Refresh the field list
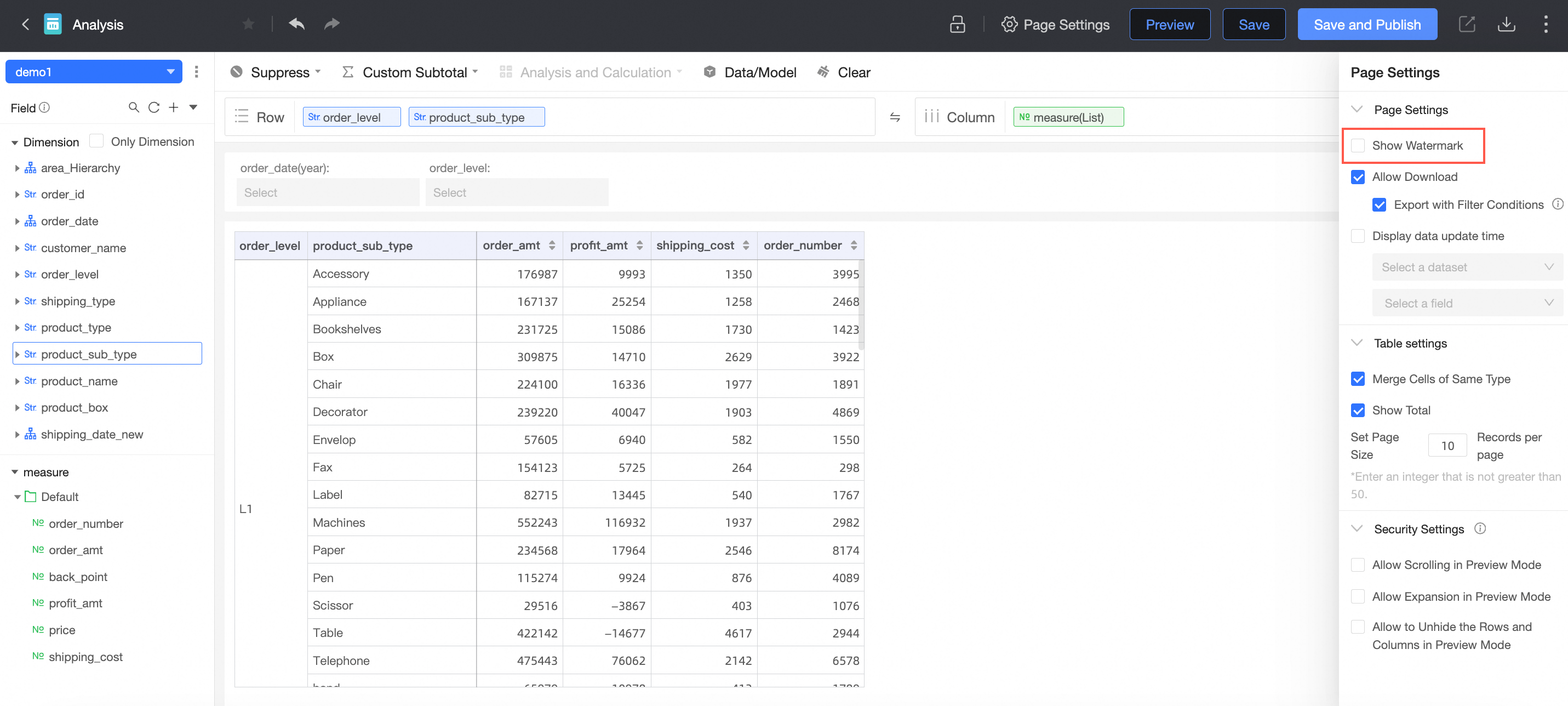Viewport: 1568px width, 706px height. point(154,107)
